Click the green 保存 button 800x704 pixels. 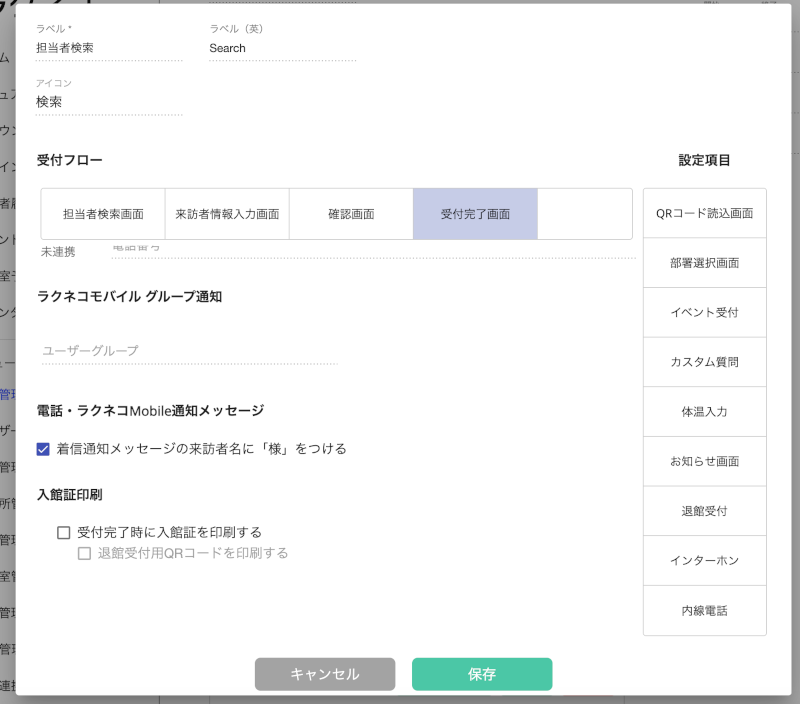[x=482, y=674]
